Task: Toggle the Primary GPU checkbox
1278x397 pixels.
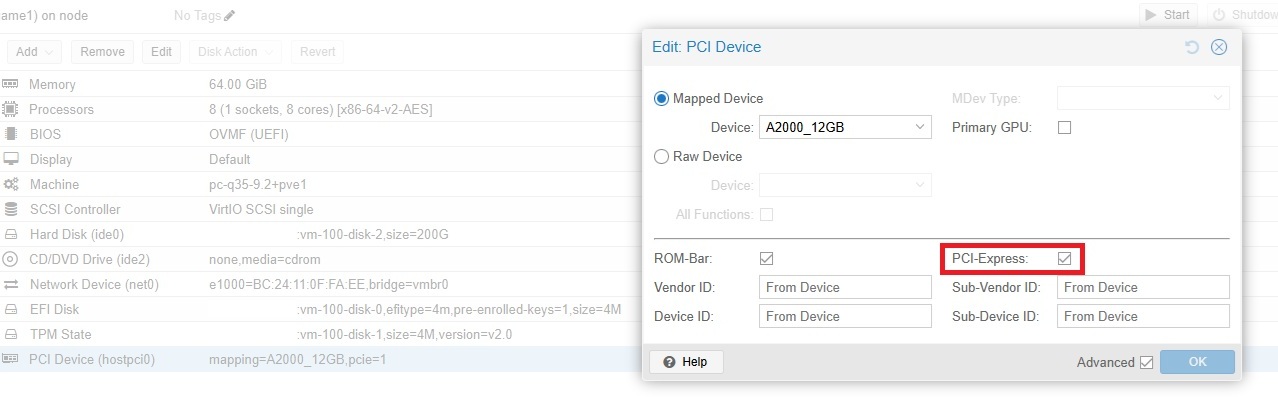Action: click(1065, 127)
